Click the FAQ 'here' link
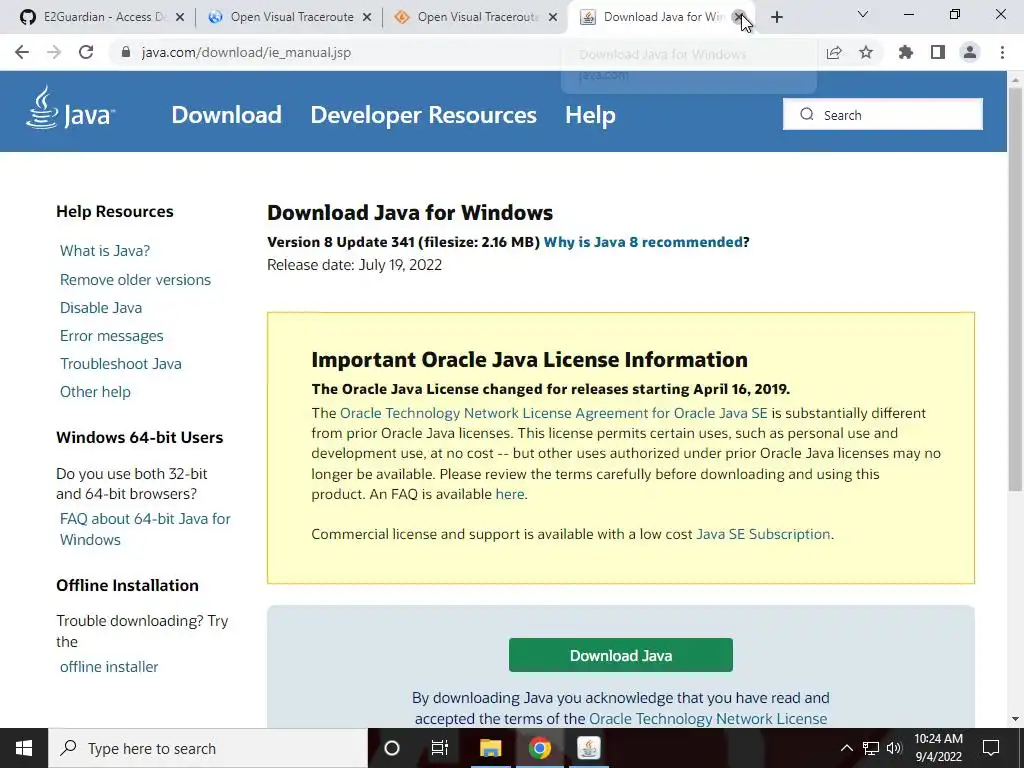This screenshot has width=1024, height=768. pos(509,494)
